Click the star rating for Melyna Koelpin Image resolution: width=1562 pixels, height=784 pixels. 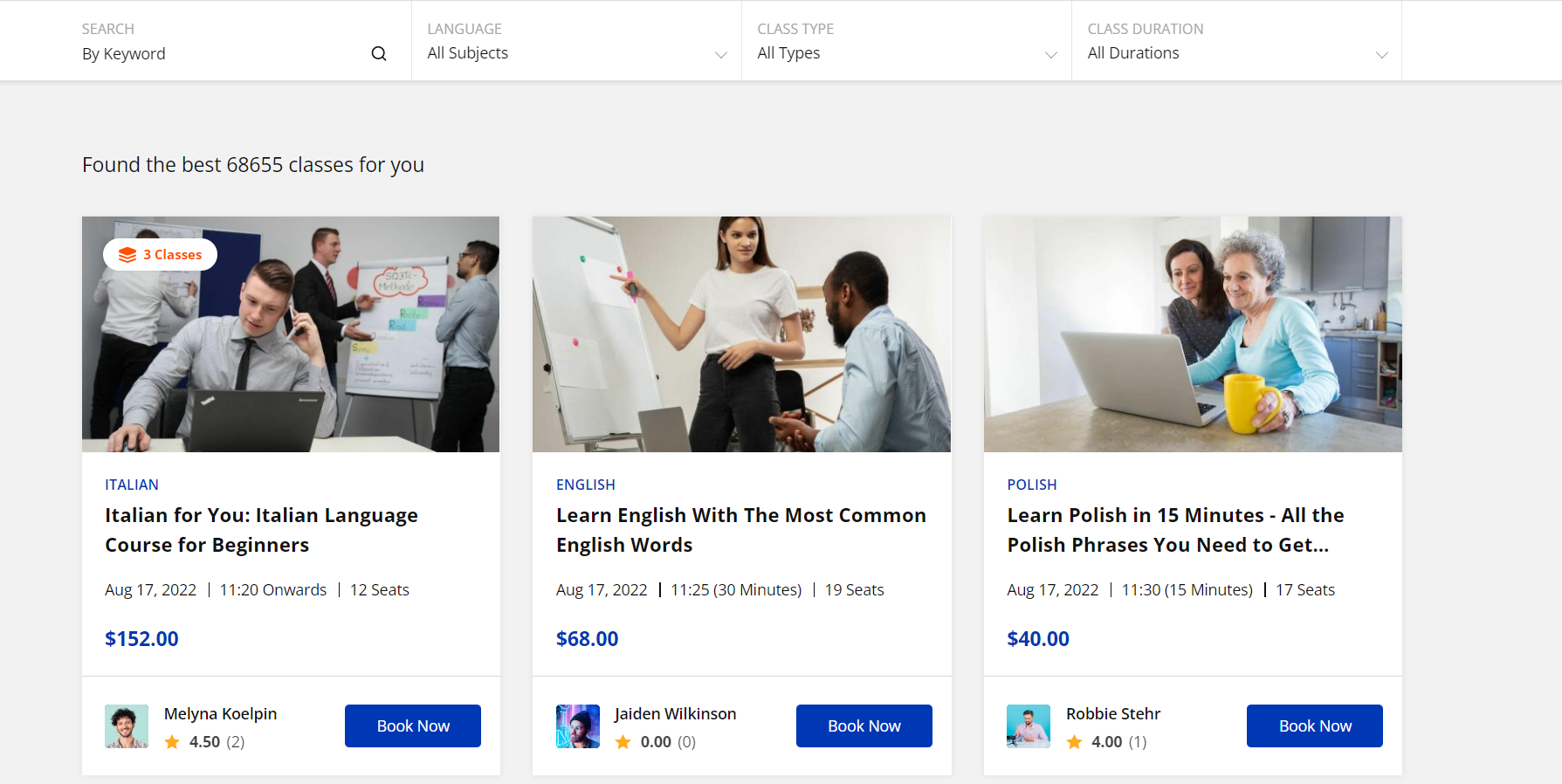(x=172, y=742)
